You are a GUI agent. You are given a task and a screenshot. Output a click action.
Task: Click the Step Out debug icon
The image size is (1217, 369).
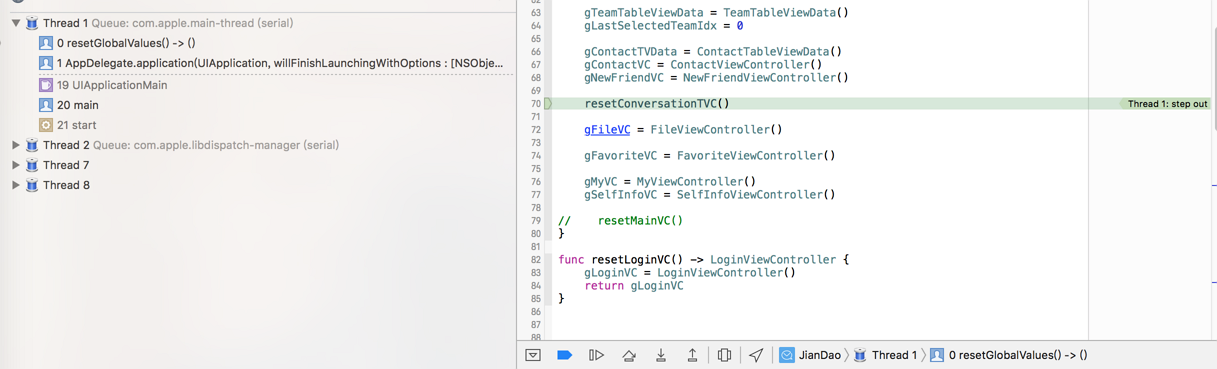692,355
